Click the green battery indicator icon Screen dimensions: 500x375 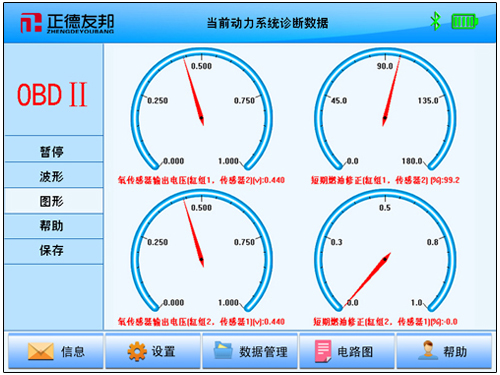[464, 22]
